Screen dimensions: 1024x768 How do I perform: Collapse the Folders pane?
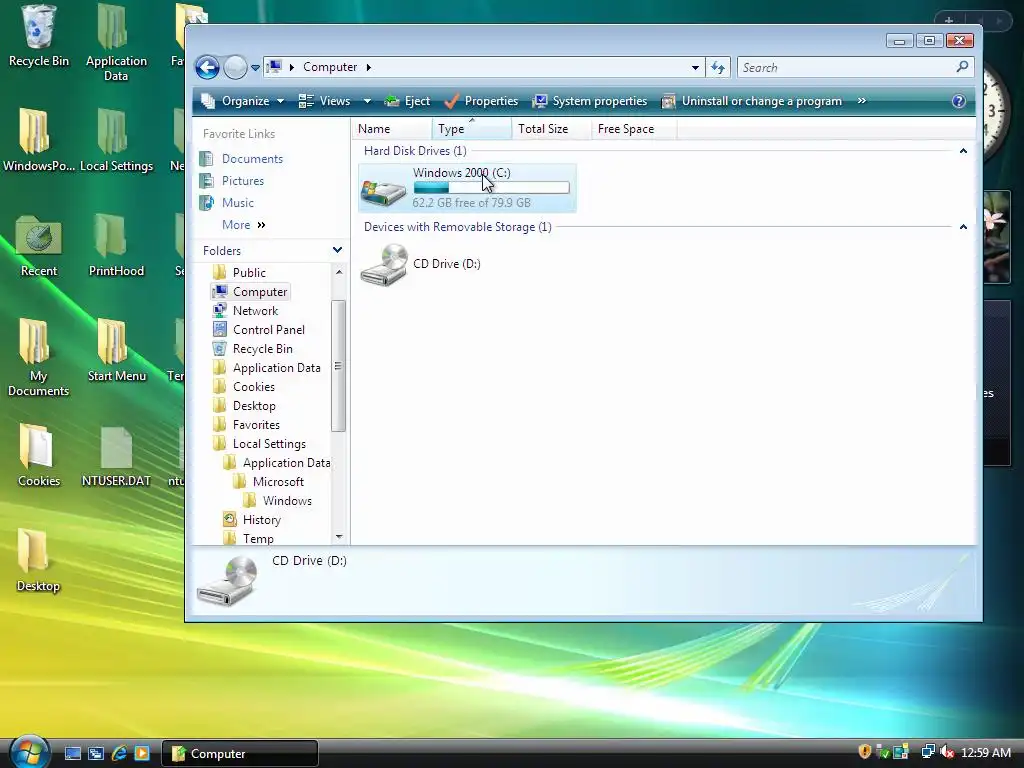pyautogui.click(x=337, y=250)
